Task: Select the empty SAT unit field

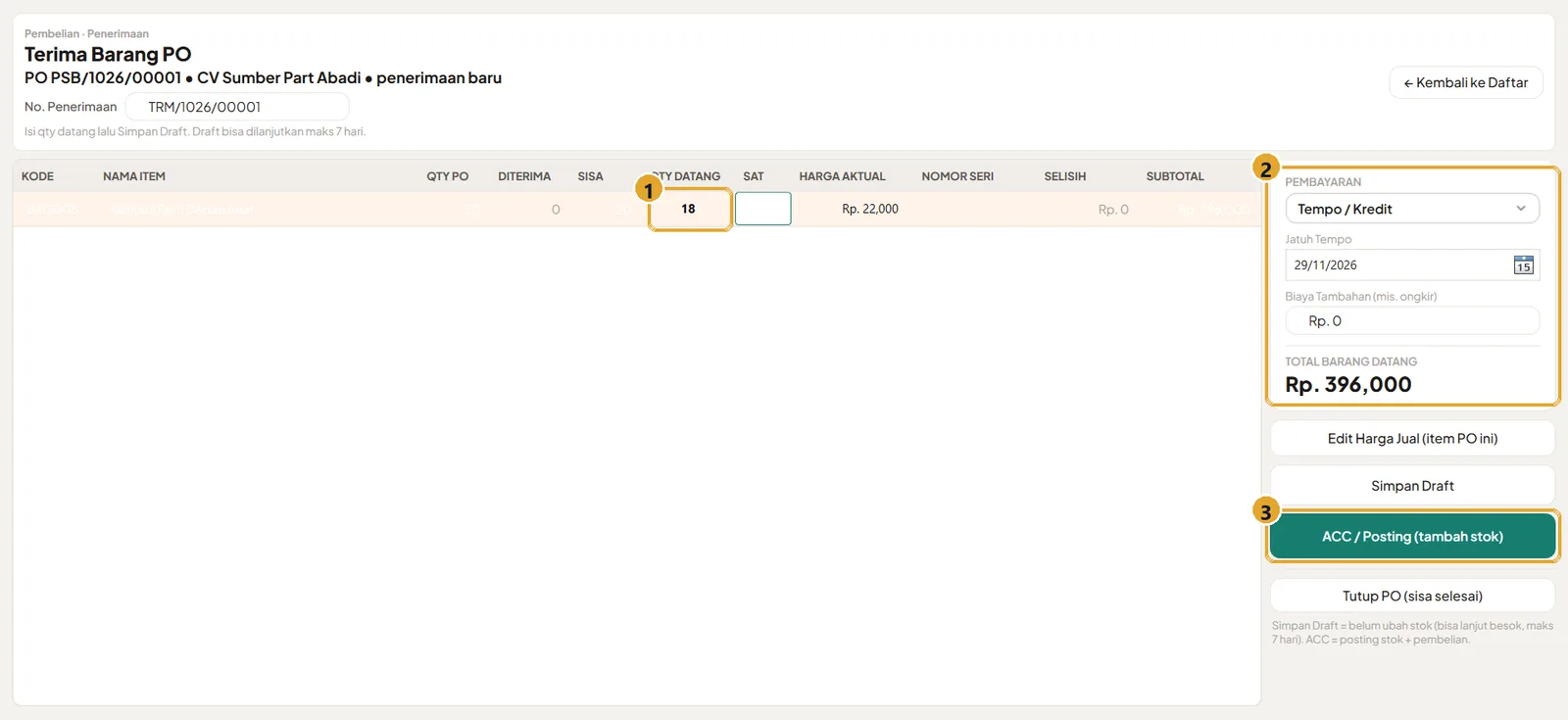Action: pyautogui.click(x=762, y=209)
